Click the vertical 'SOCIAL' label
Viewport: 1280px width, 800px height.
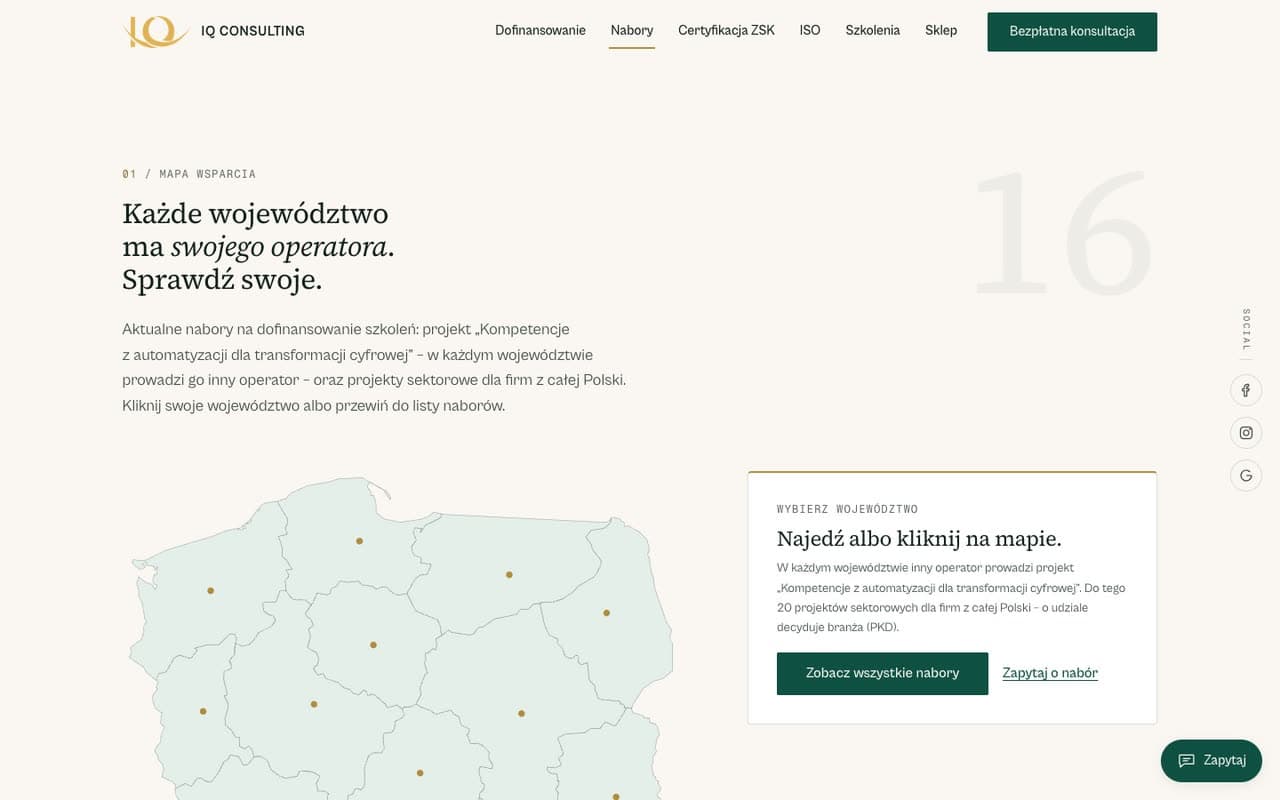point(1246,329)
